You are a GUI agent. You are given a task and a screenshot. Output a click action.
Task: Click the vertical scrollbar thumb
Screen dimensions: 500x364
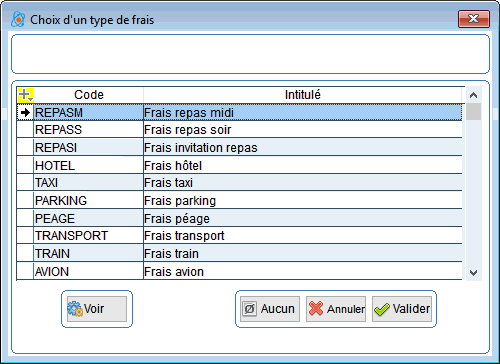(x=473, y=112)
